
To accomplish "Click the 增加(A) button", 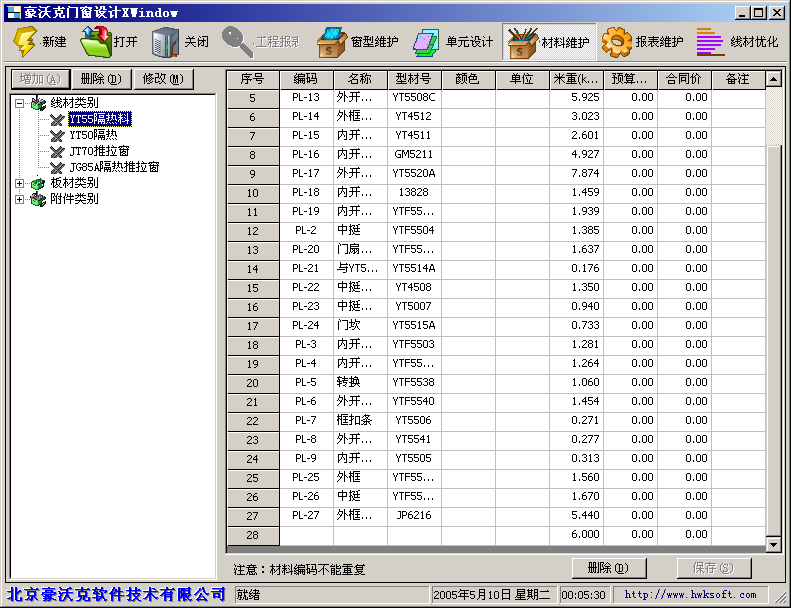I will pyautogui.click(x=40, y=79).
